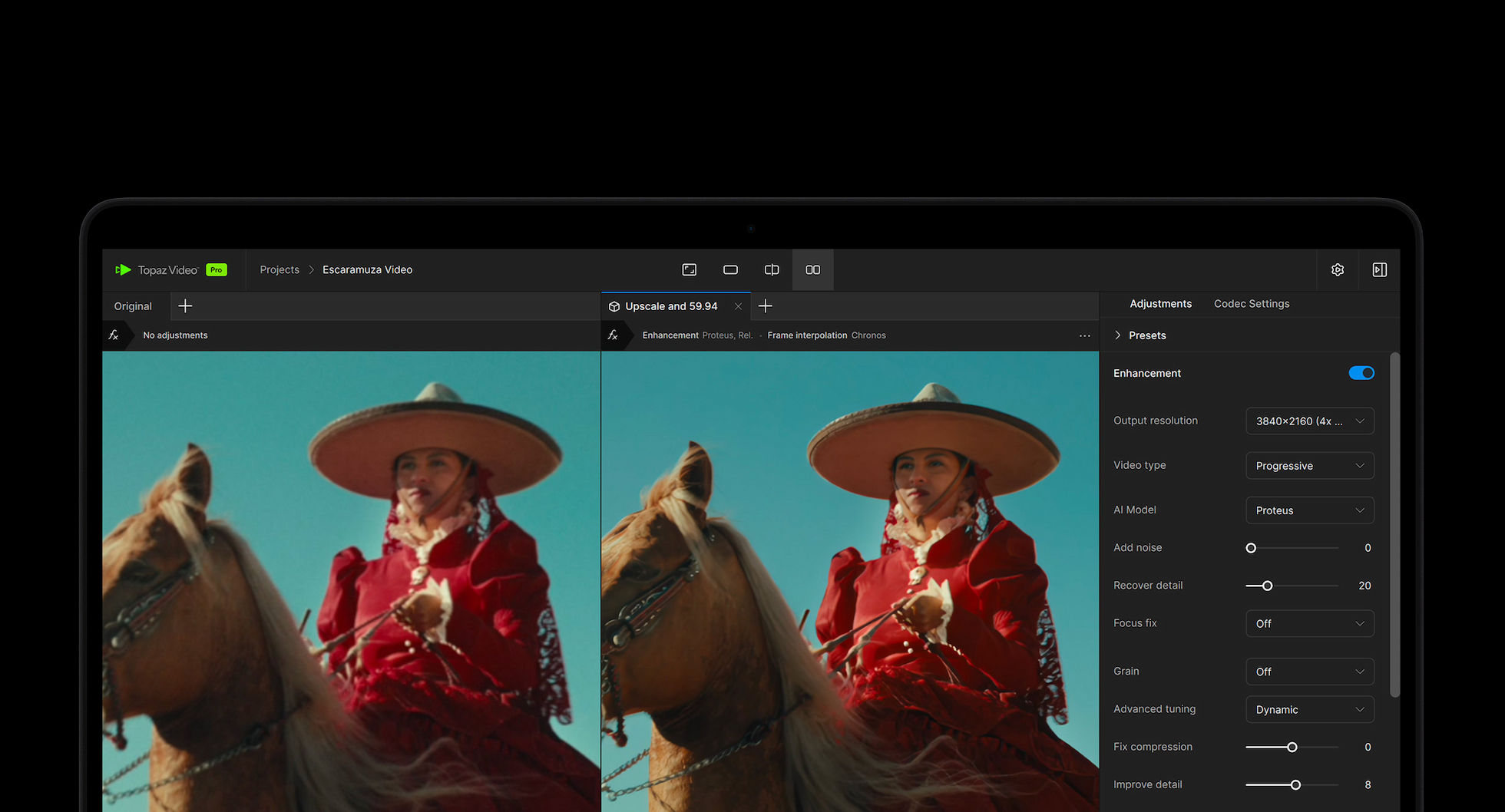This screenshot has width=1505, height=812.
Task: Click the fx icon next to No adjustments
Action: (114, 335)
